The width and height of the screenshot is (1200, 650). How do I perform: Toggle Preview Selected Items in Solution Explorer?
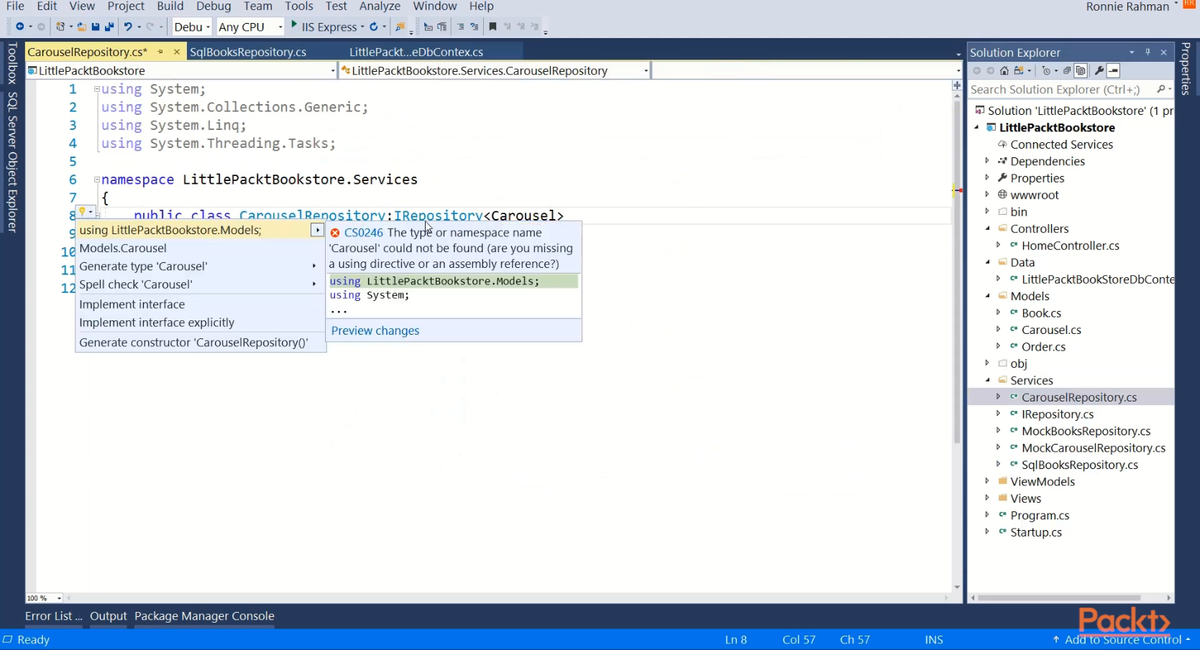pos(1113,71)
